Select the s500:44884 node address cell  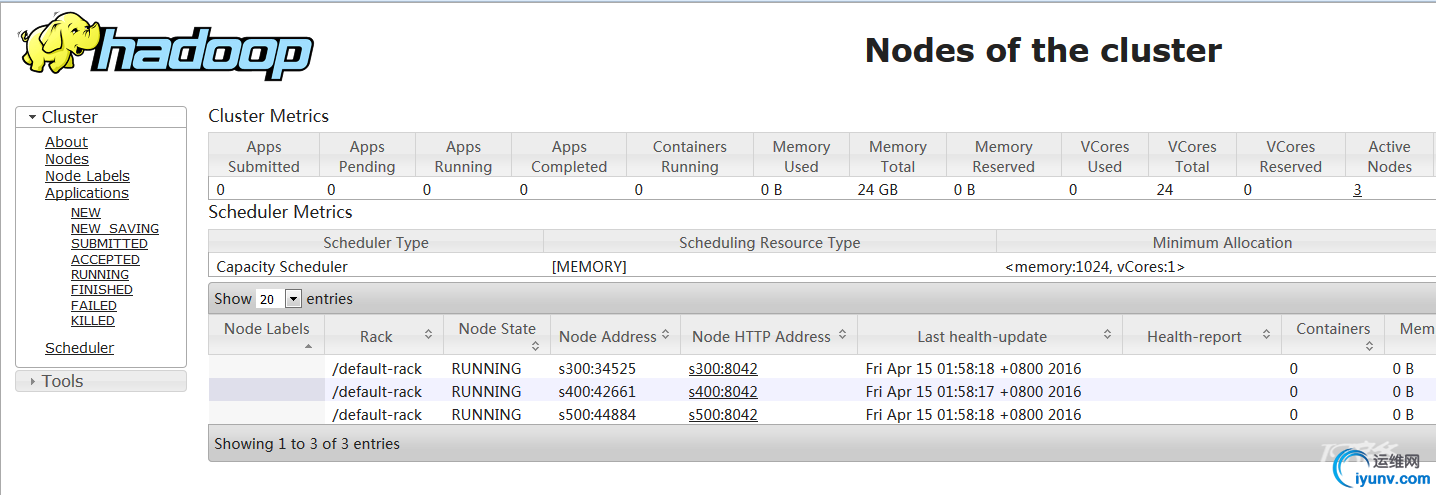click(x=597, y=415)
